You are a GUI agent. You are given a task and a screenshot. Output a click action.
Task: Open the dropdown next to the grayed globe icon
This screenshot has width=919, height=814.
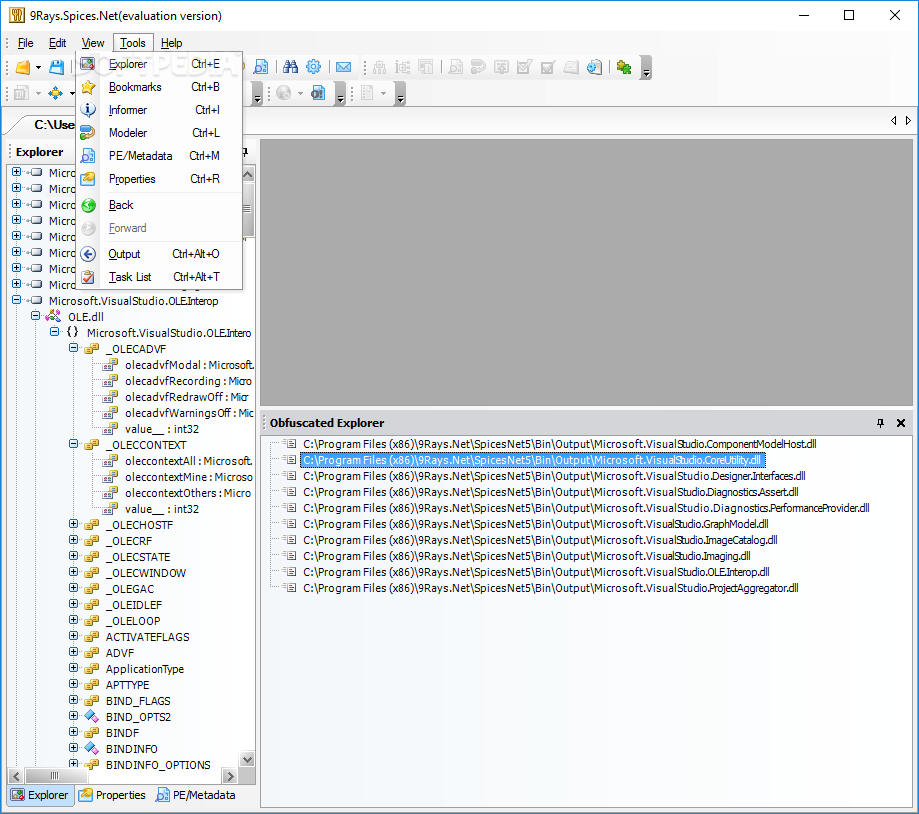pyautogui.click(x=300, y=93)
